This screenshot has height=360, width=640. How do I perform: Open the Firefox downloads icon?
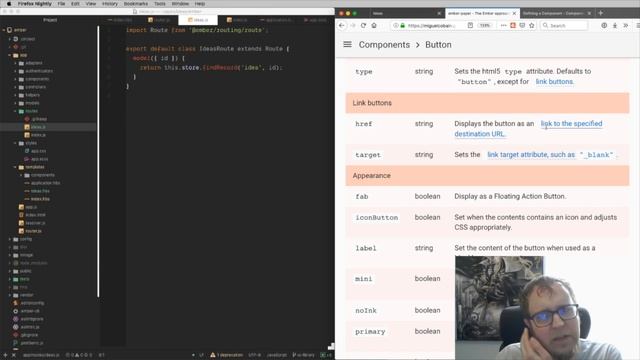point(615,25)
